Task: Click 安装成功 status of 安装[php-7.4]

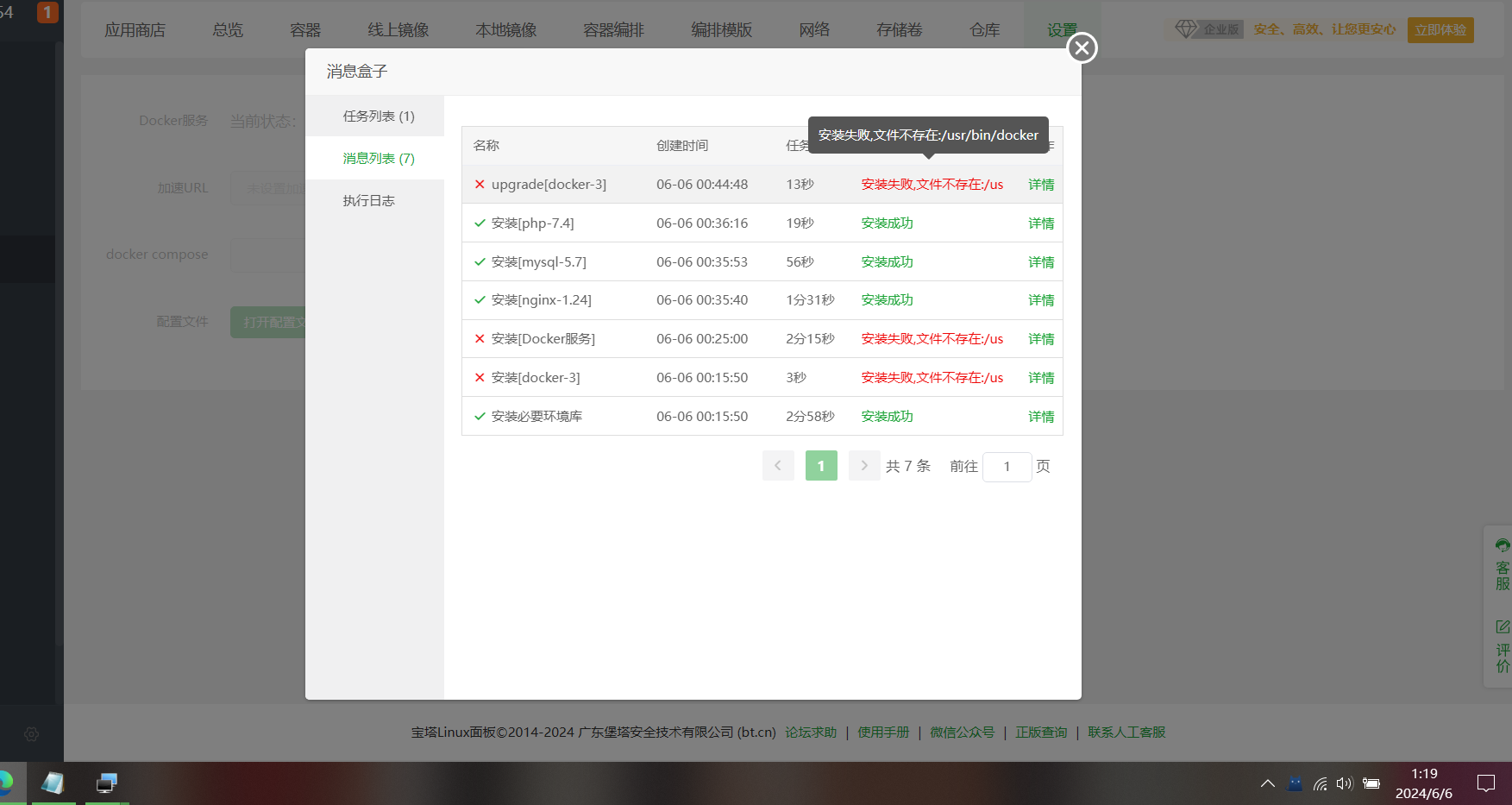Action: (887, 223)
